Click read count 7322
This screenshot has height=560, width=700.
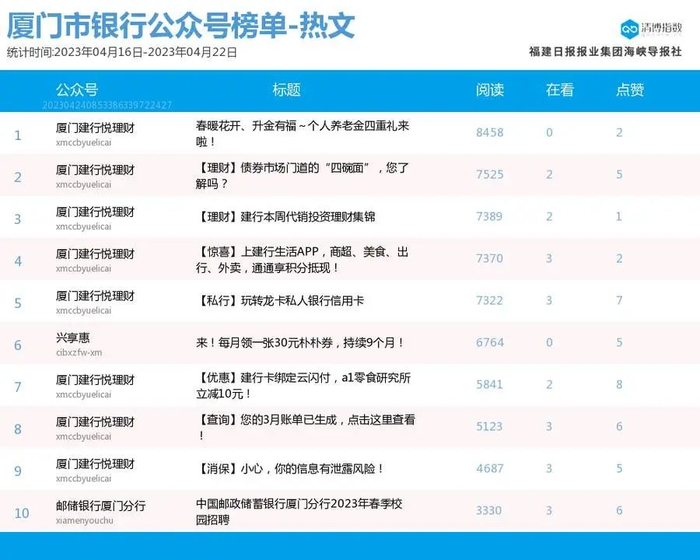point(490,301)
